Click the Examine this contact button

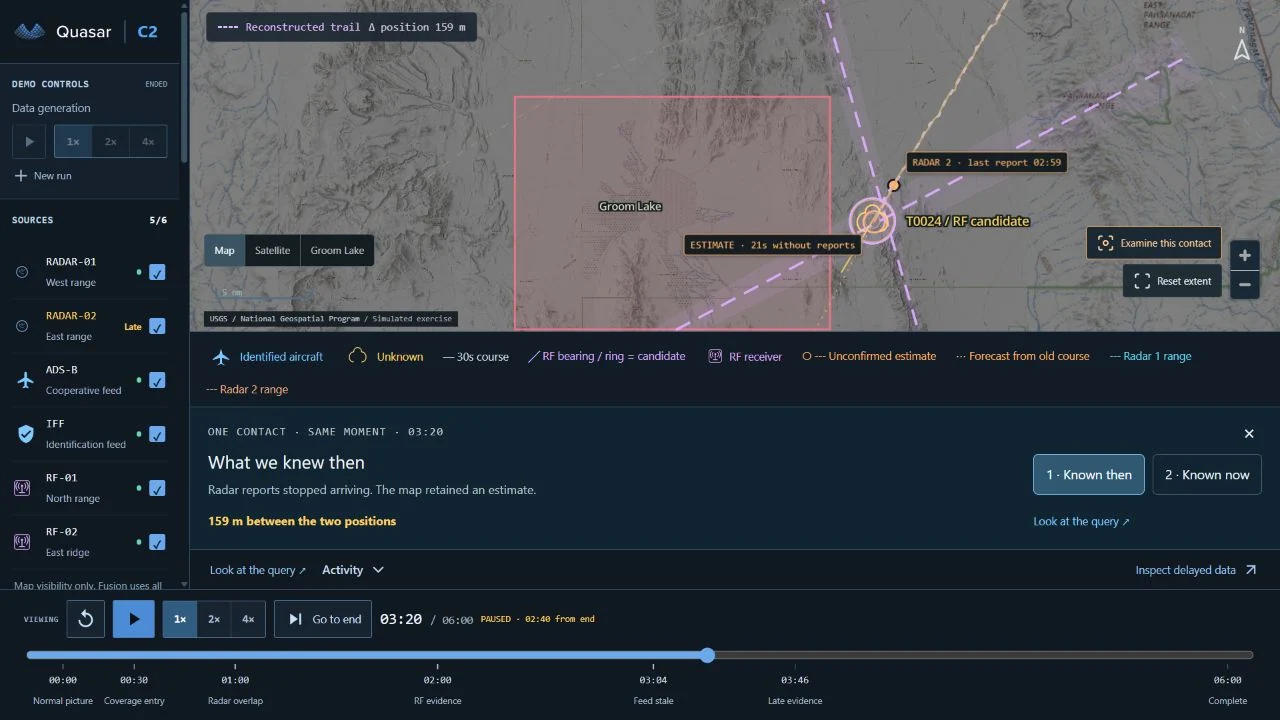pyautogui.click(x=1155, y=243)
